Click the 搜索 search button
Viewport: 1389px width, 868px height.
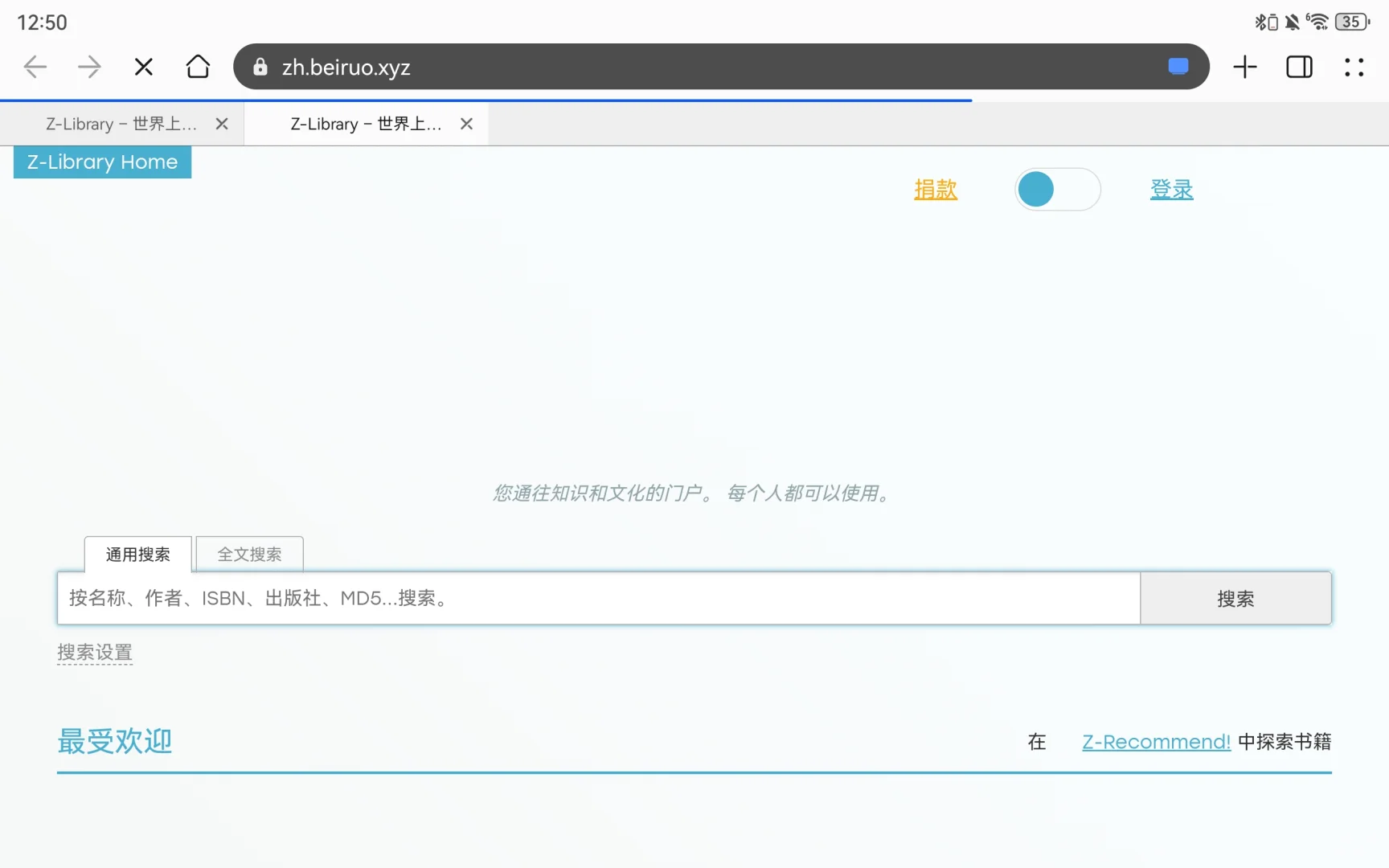(1235, 598)
